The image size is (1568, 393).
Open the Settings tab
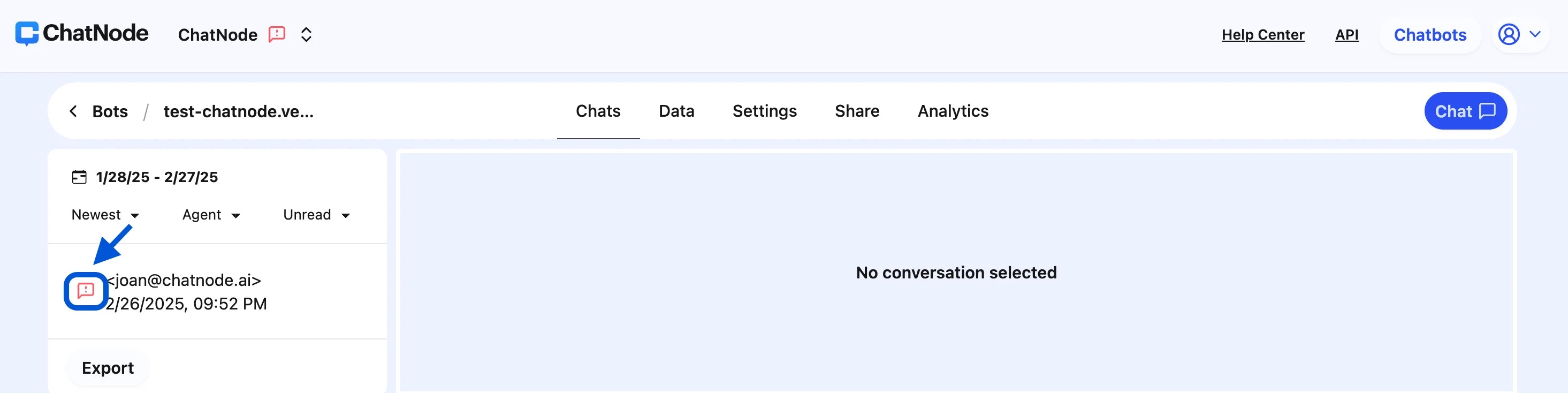pyautogui.click(x=765, y=111)
